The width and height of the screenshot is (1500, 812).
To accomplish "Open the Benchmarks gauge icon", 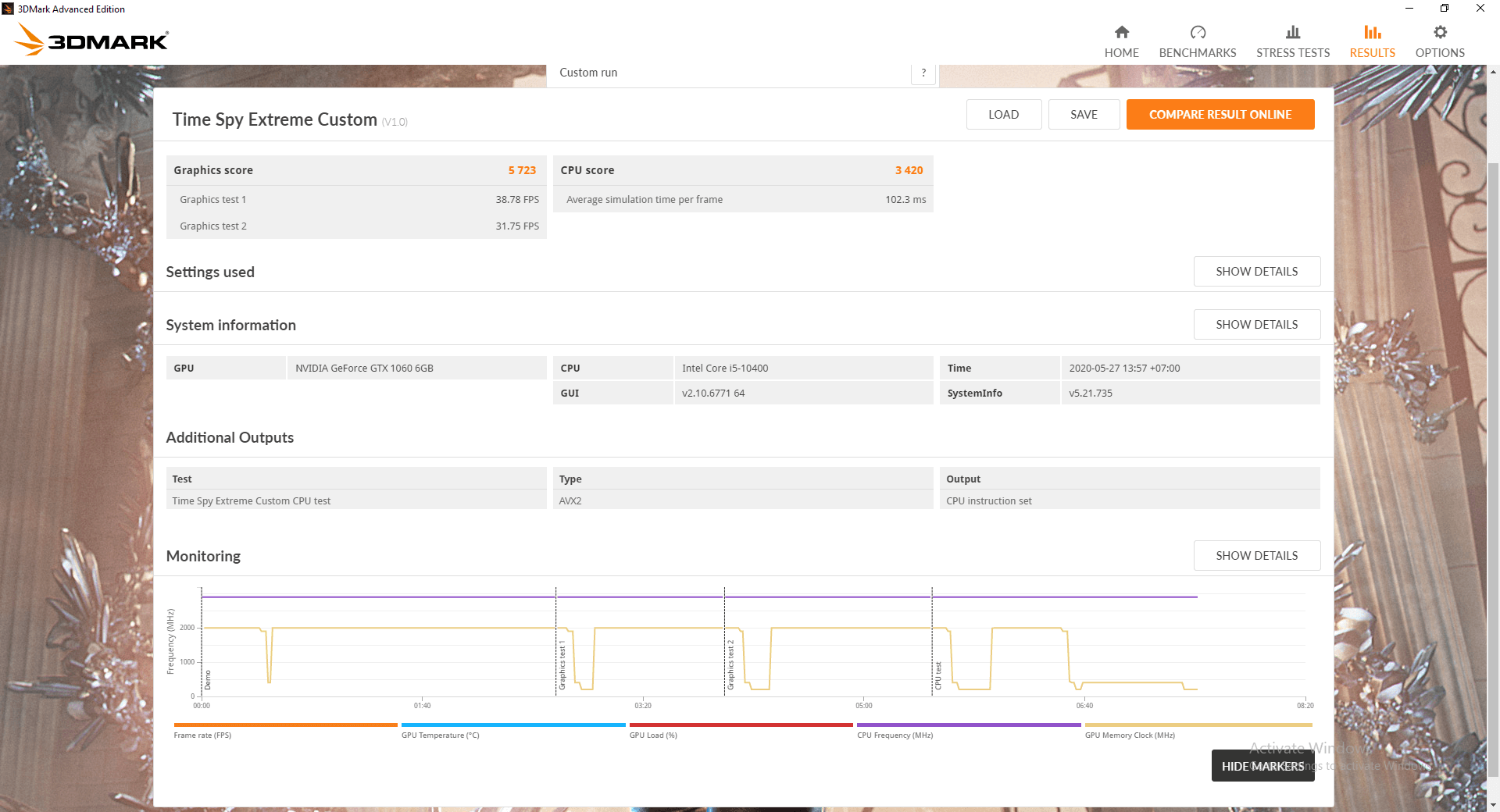I will pos(1198,32).
